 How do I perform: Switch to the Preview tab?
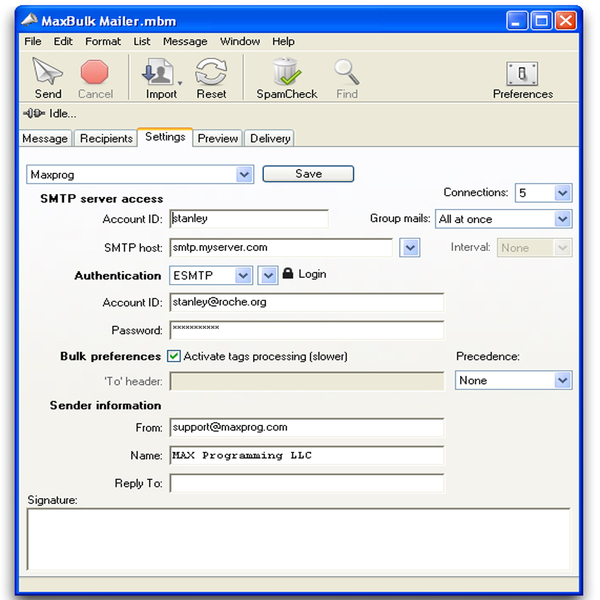pyautogui.click(x=218, y=138)
